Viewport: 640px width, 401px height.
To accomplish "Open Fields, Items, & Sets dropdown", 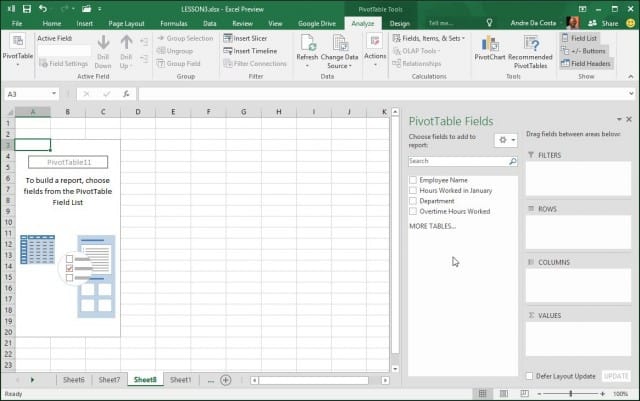I will point(429,38).
